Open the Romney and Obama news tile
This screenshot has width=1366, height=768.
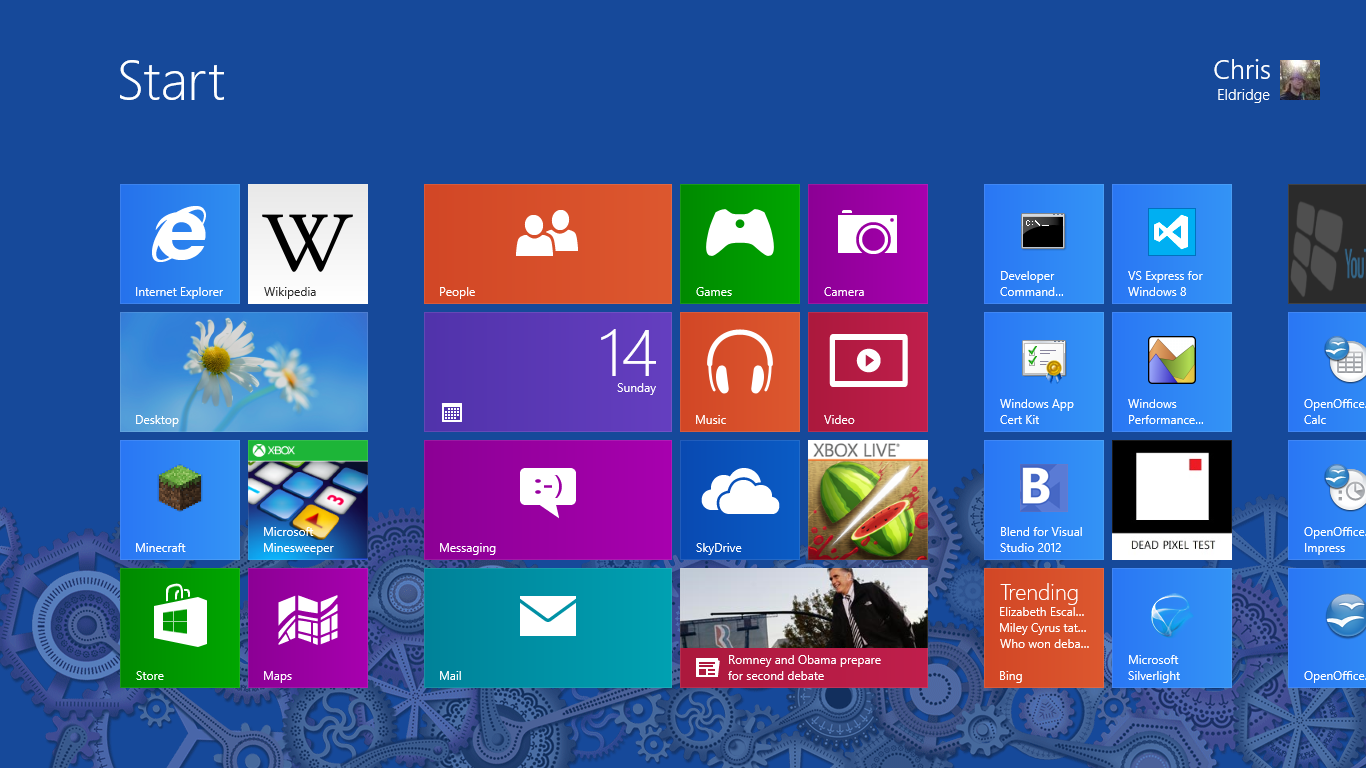(804, 628)
